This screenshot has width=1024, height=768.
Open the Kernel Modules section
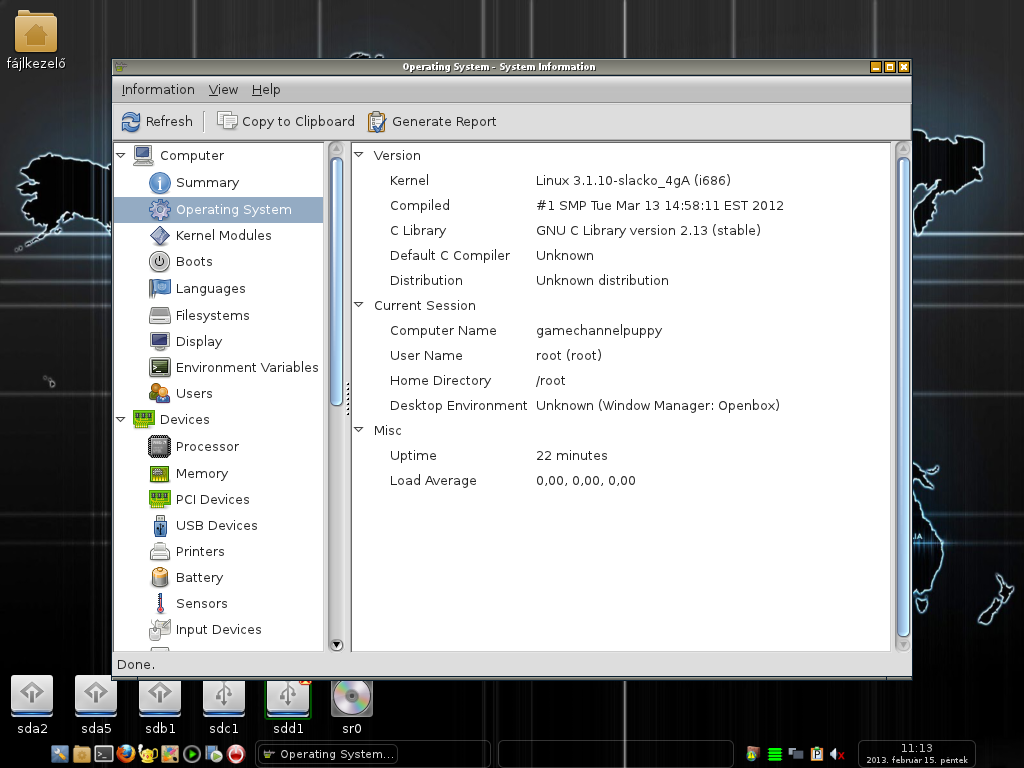click(x=223, y=236)
